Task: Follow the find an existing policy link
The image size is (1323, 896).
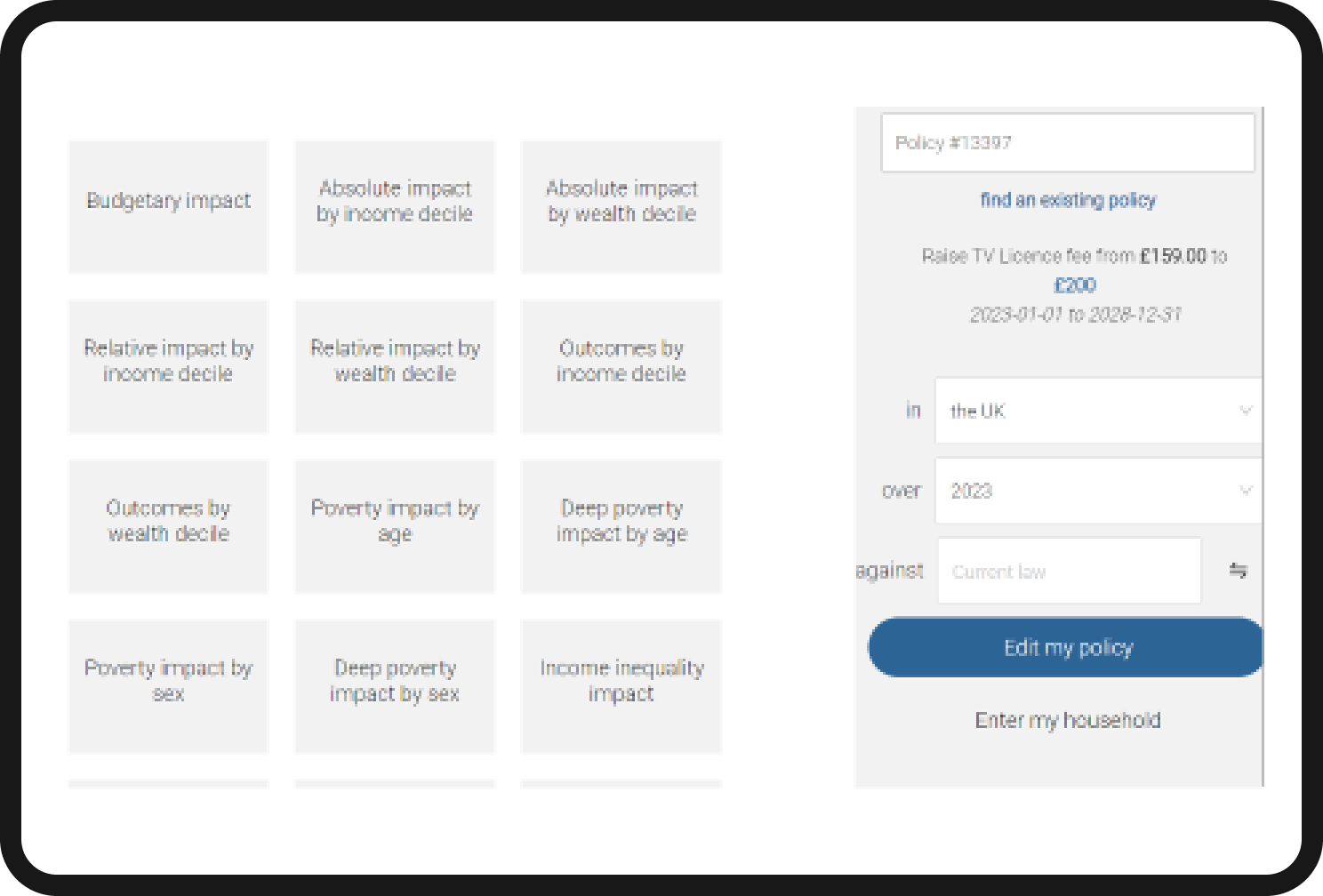Action: coord(1068,200)
